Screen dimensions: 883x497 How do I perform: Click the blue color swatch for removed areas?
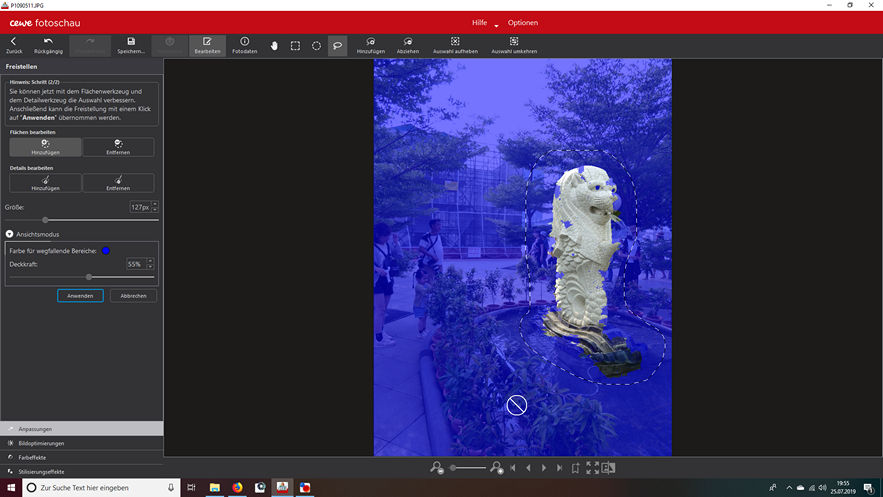click(x=105, y=250)
